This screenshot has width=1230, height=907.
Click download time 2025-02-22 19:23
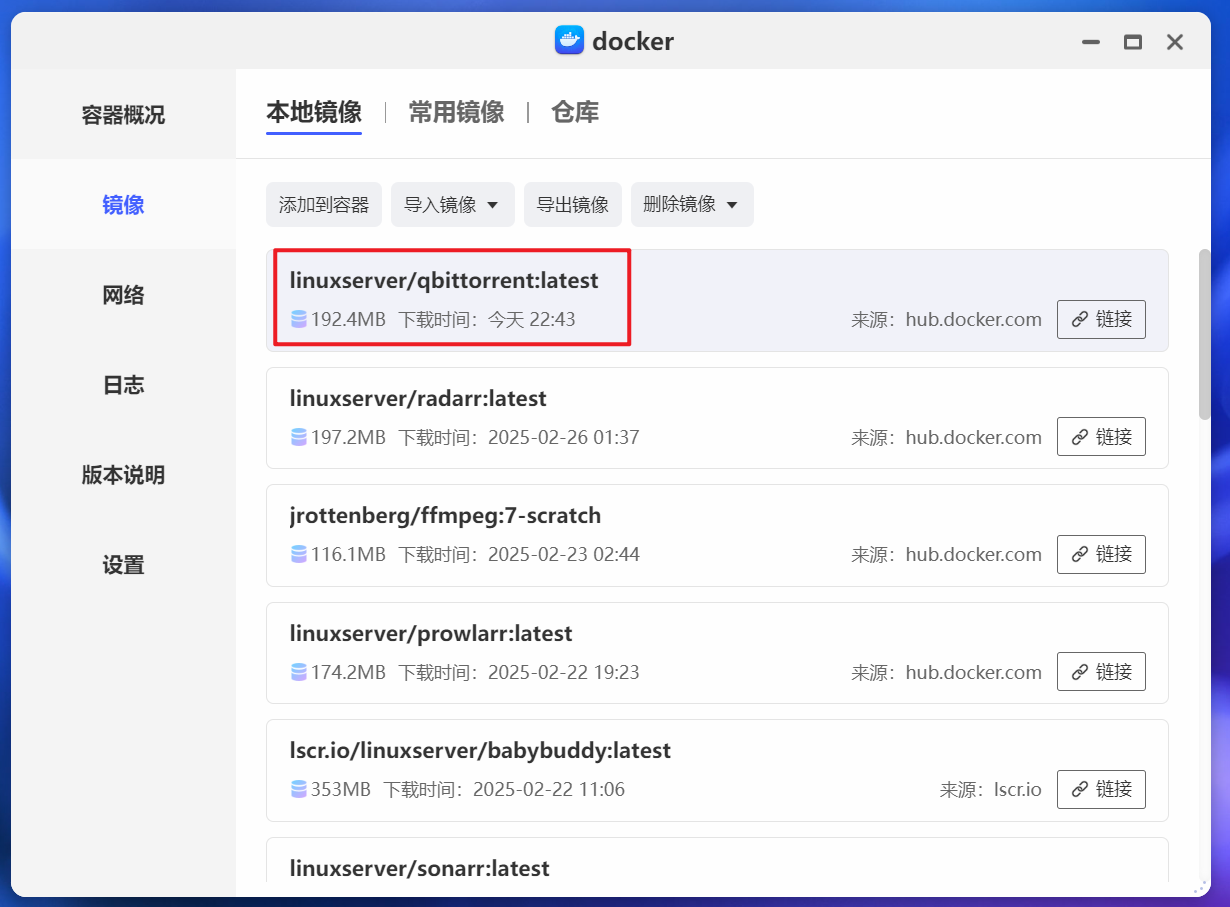[564, 672]
